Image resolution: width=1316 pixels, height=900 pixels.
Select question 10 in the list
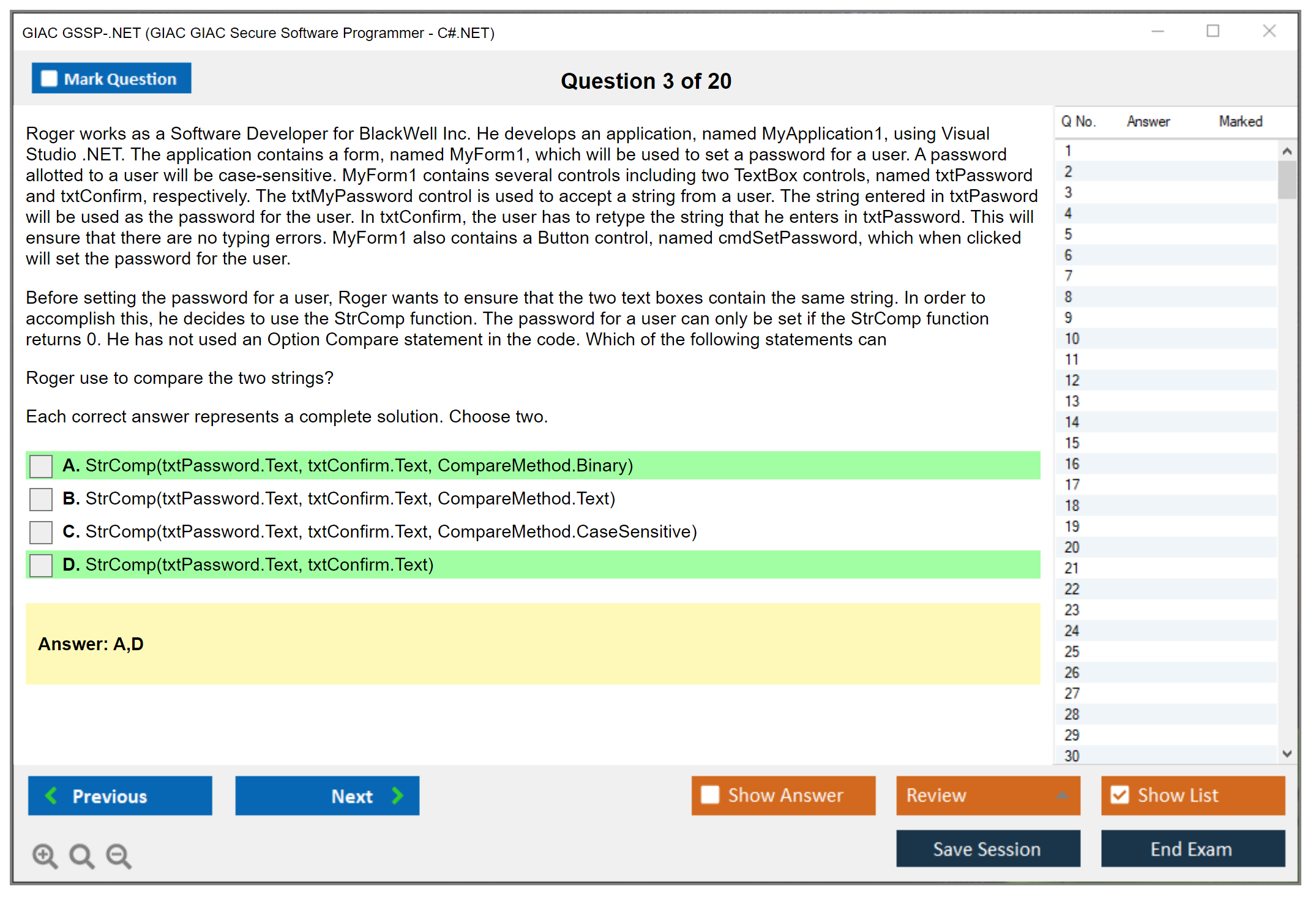(x=1072, y=339)
